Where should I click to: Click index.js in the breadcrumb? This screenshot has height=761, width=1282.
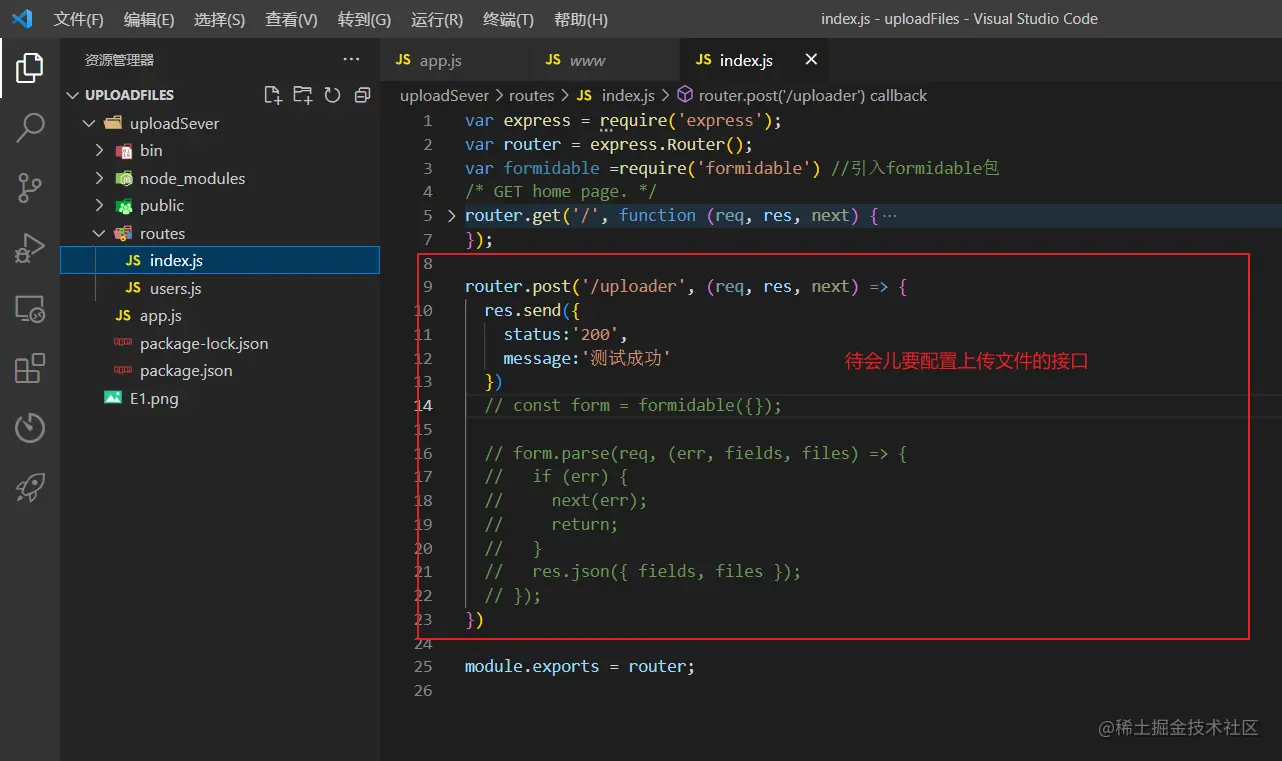[x=628, y=95]
